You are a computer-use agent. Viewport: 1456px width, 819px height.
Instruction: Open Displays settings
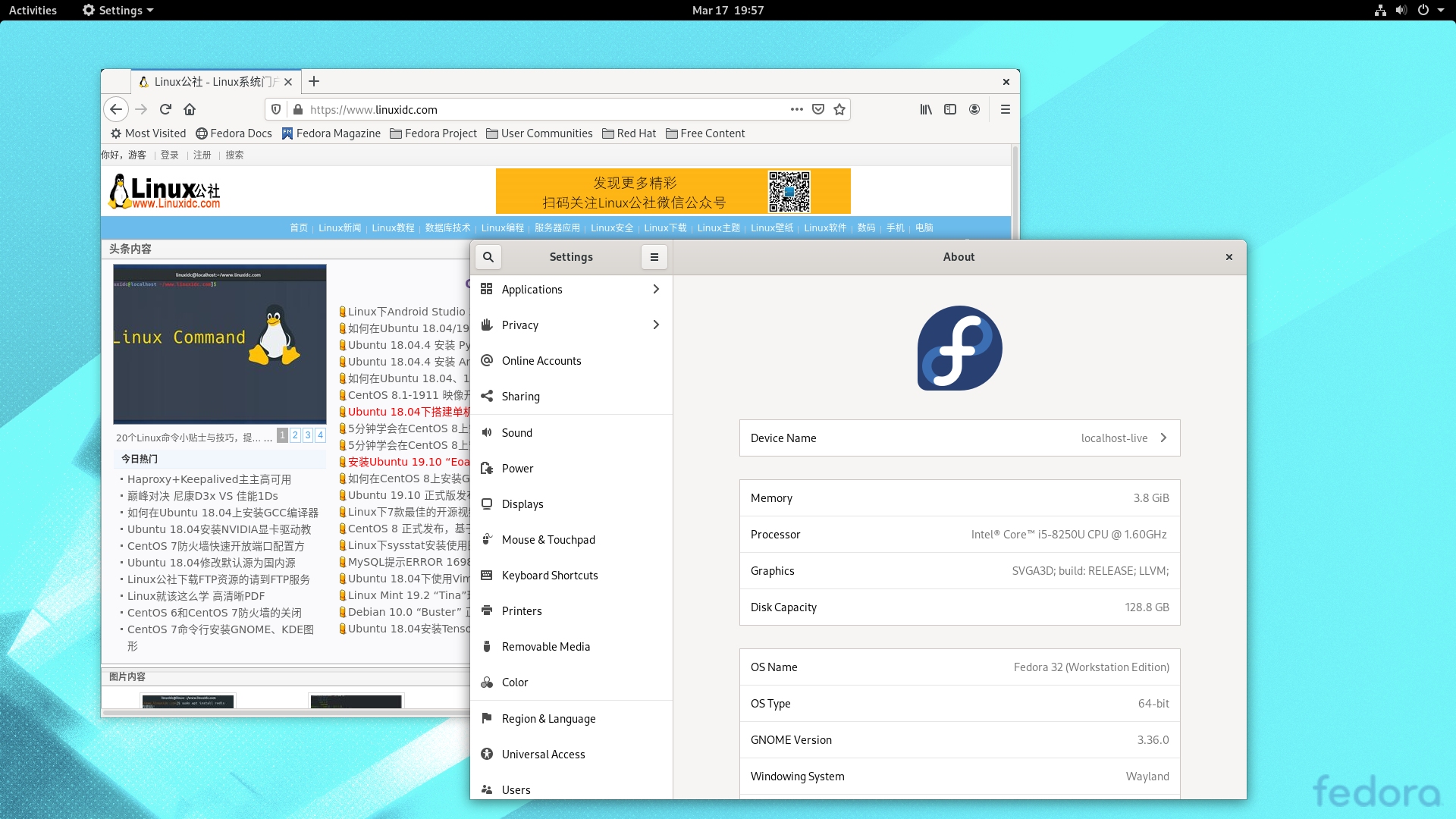(x=522, y=504)
